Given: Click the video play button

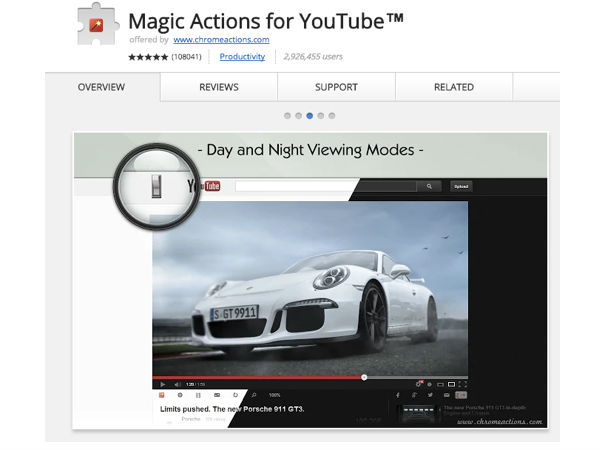Looking at the screenshot, I should coord(163,384).
